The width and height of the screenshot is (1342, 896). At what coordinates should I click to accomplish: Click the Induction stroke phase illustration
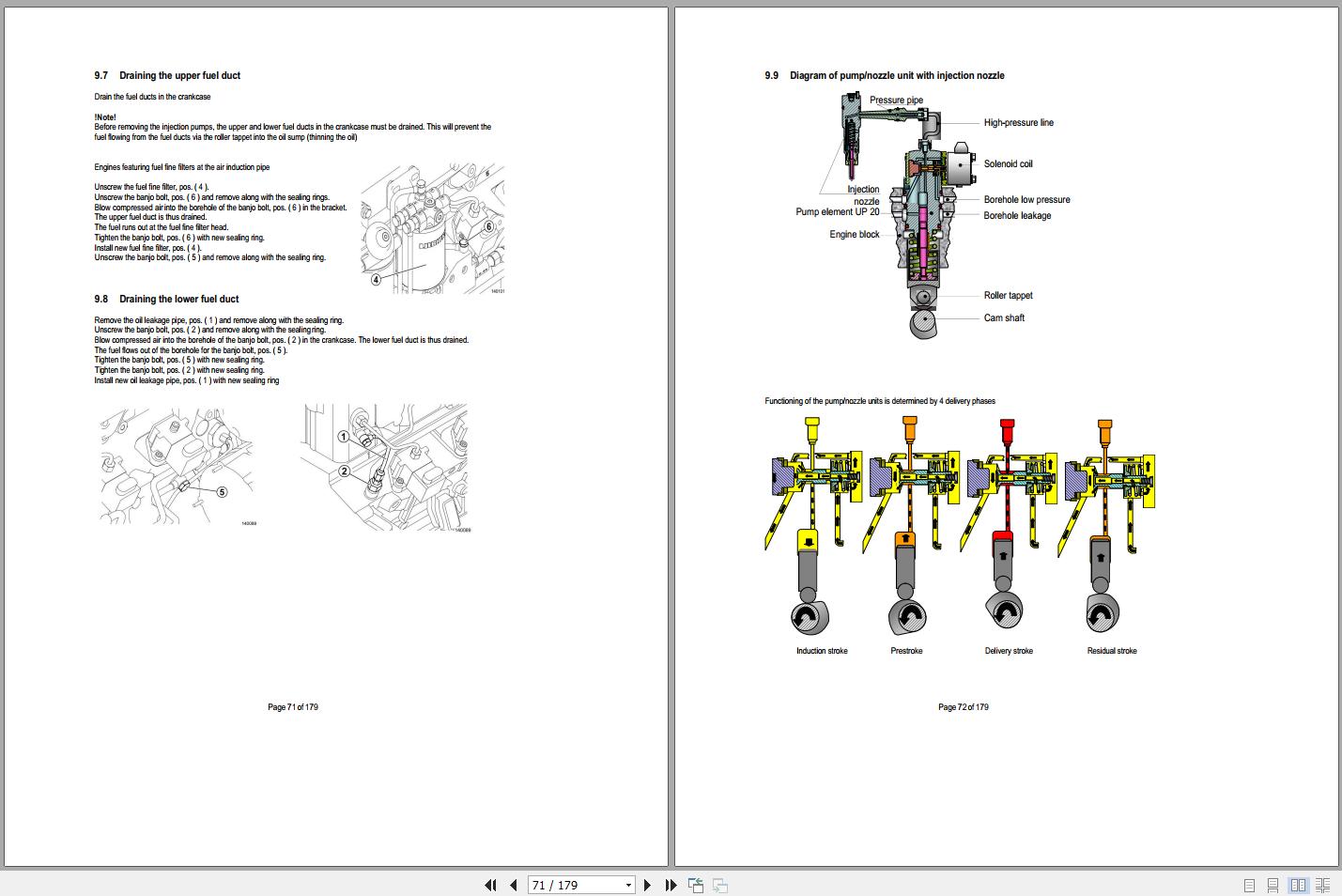[820, 535]
